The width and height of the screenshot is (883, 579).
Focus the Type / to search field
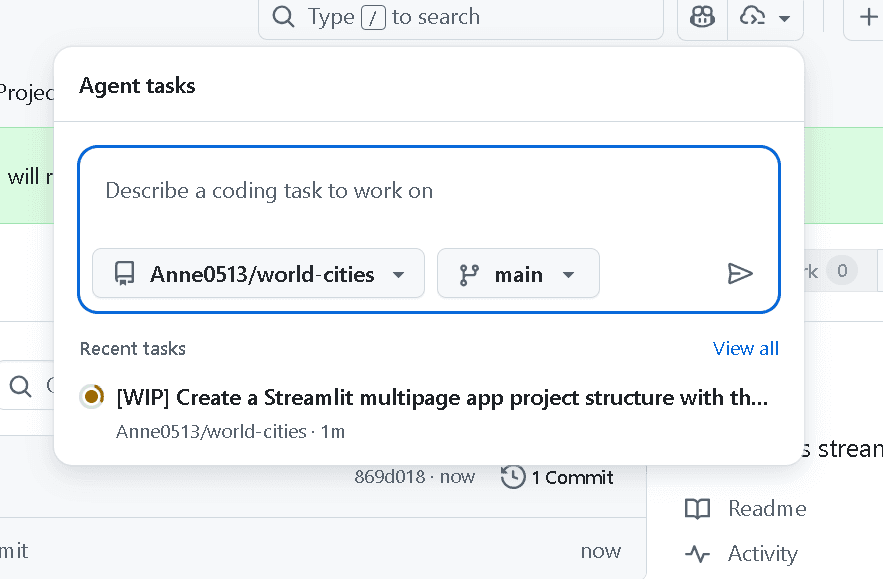pyautogui.click(x=461, y=17)
